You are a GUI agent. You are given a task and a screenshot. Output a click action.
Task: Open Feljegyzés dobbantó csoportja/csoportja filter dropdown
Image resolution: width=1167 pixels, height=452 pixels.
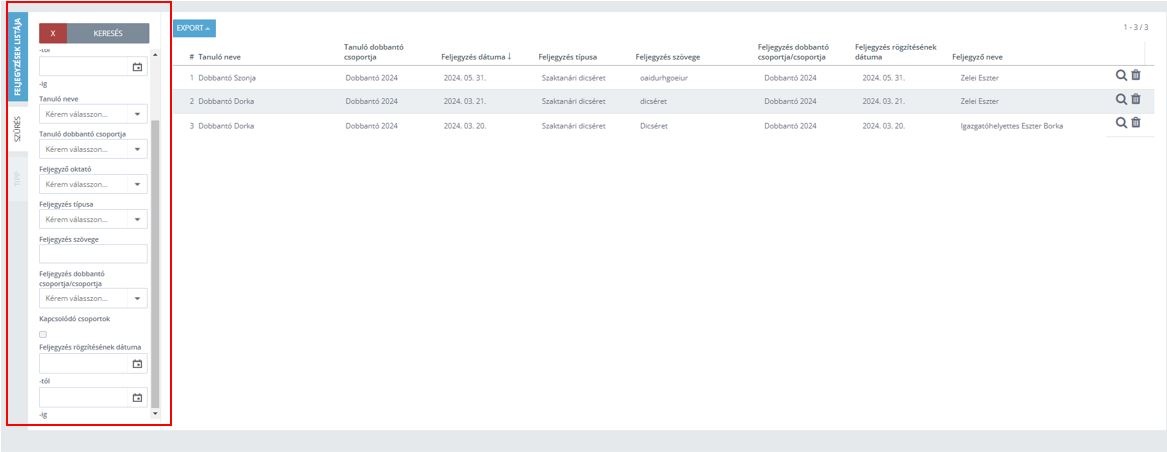[x=93, y=299]
